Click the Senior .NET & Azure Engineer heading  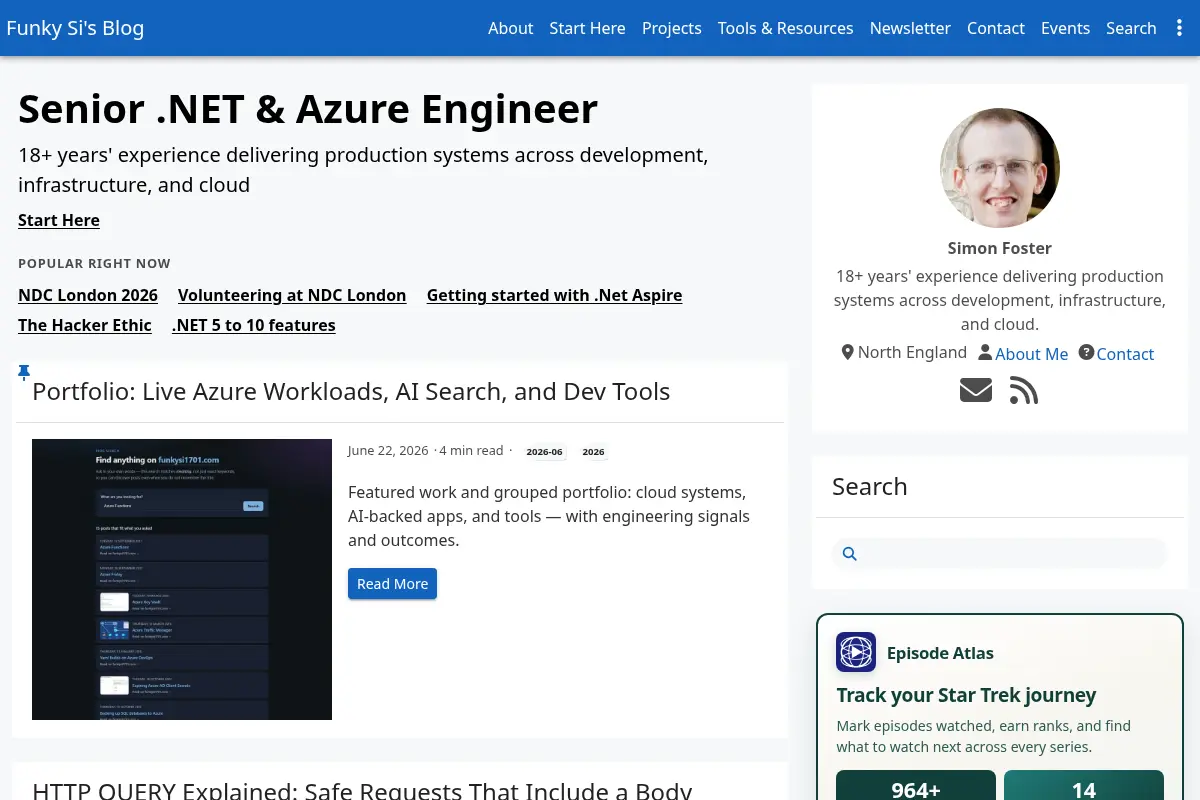click(x=308, y=109)
